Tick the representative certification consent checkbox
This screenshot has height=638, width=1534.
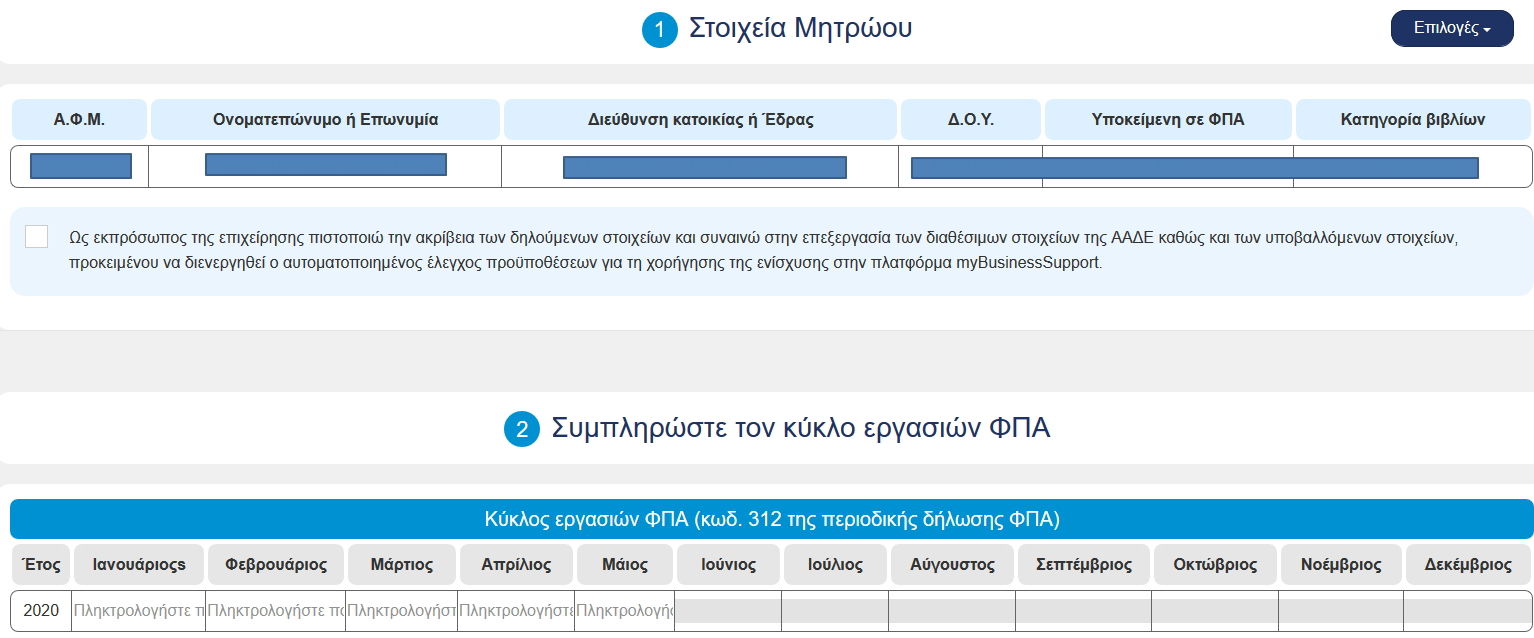tap(37, 237)
